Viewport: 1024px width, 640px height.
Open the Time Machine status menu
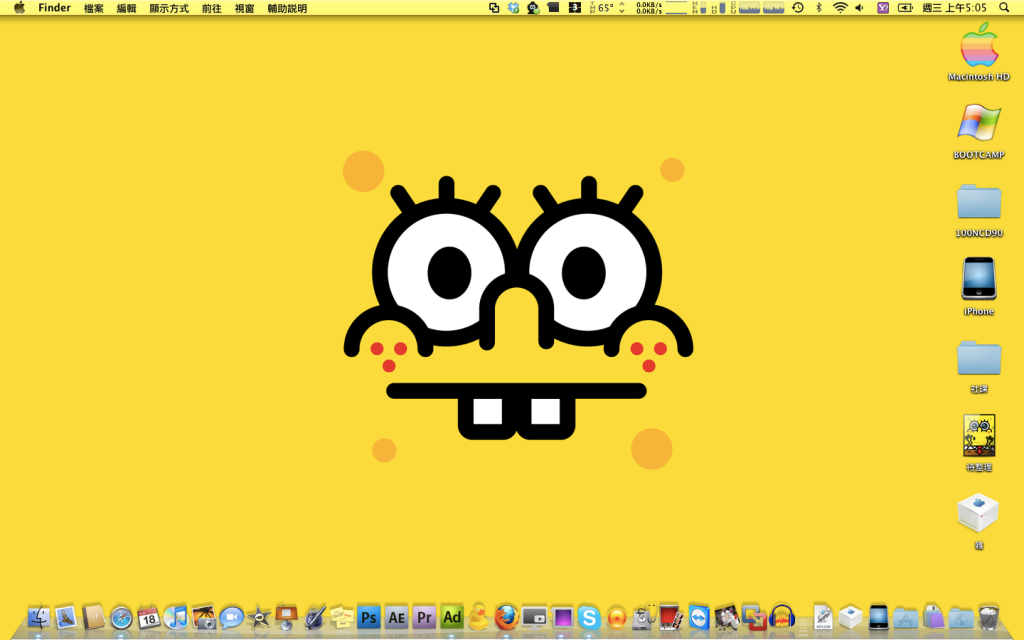click(x=798, y=8)
